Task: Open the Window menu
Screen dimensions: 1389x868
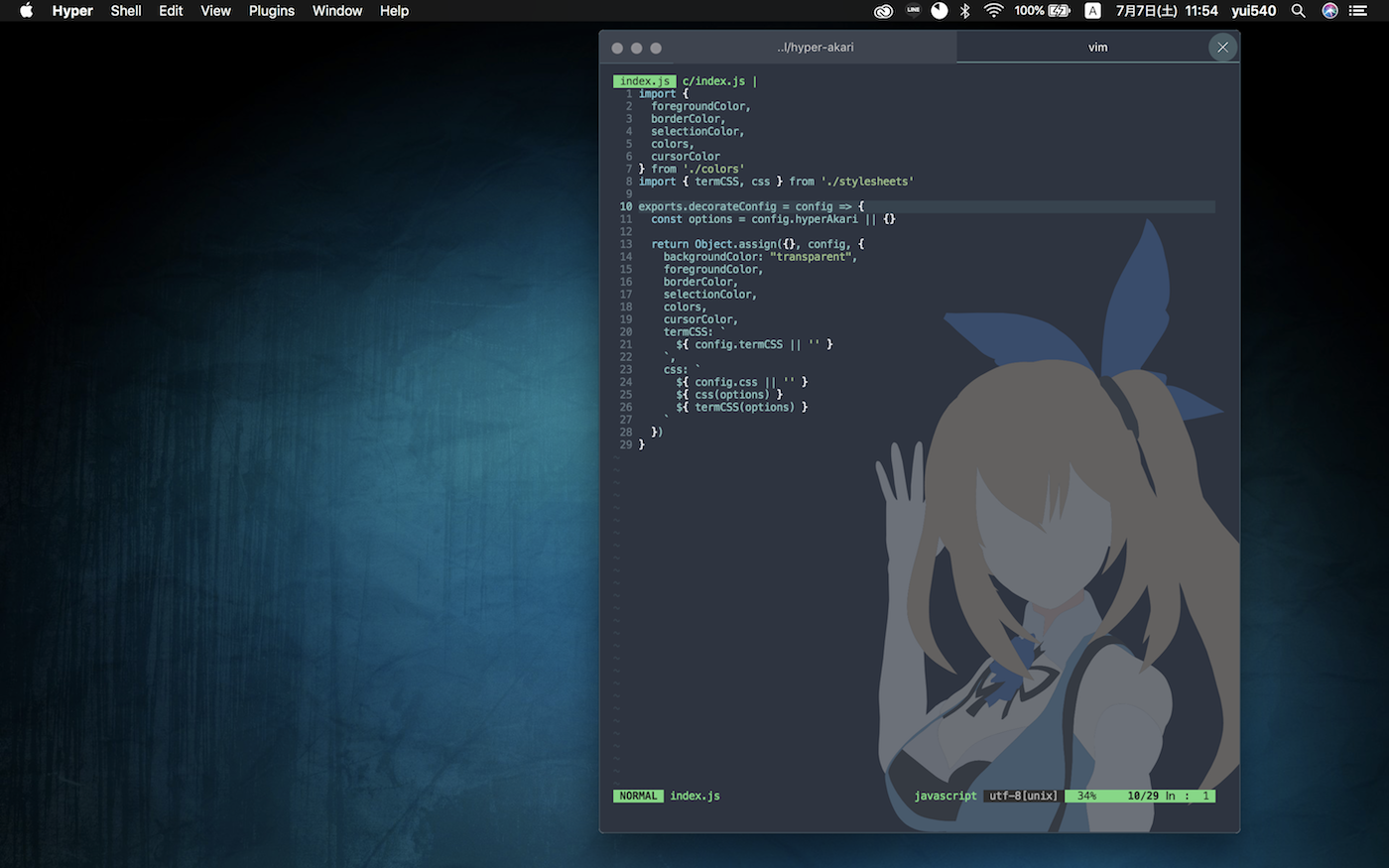Action: click(337, 11)
